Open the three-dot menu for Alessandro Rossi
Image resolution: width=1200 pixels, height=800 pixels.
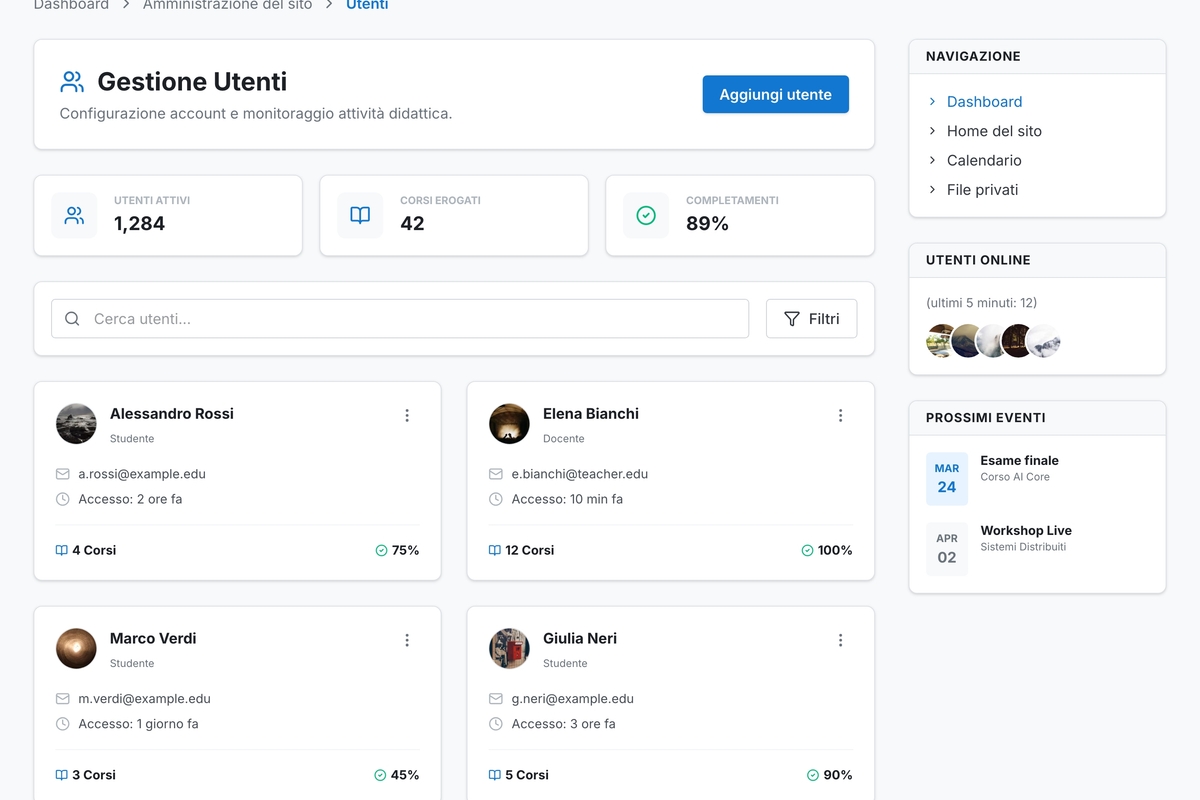(407, 415)
